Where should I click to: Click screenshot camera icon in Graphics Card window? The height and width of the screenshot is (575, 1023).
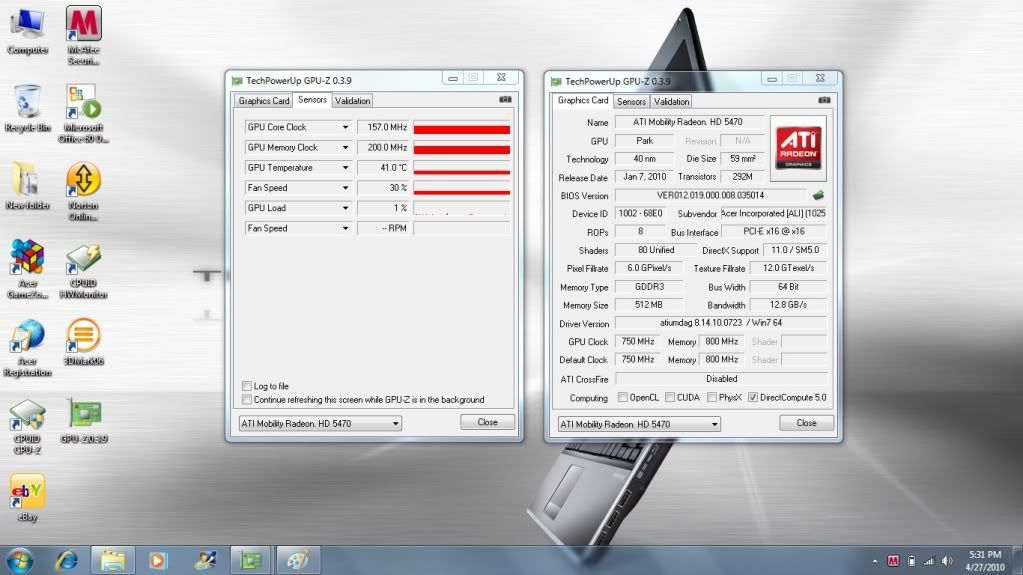coord(824,101)
